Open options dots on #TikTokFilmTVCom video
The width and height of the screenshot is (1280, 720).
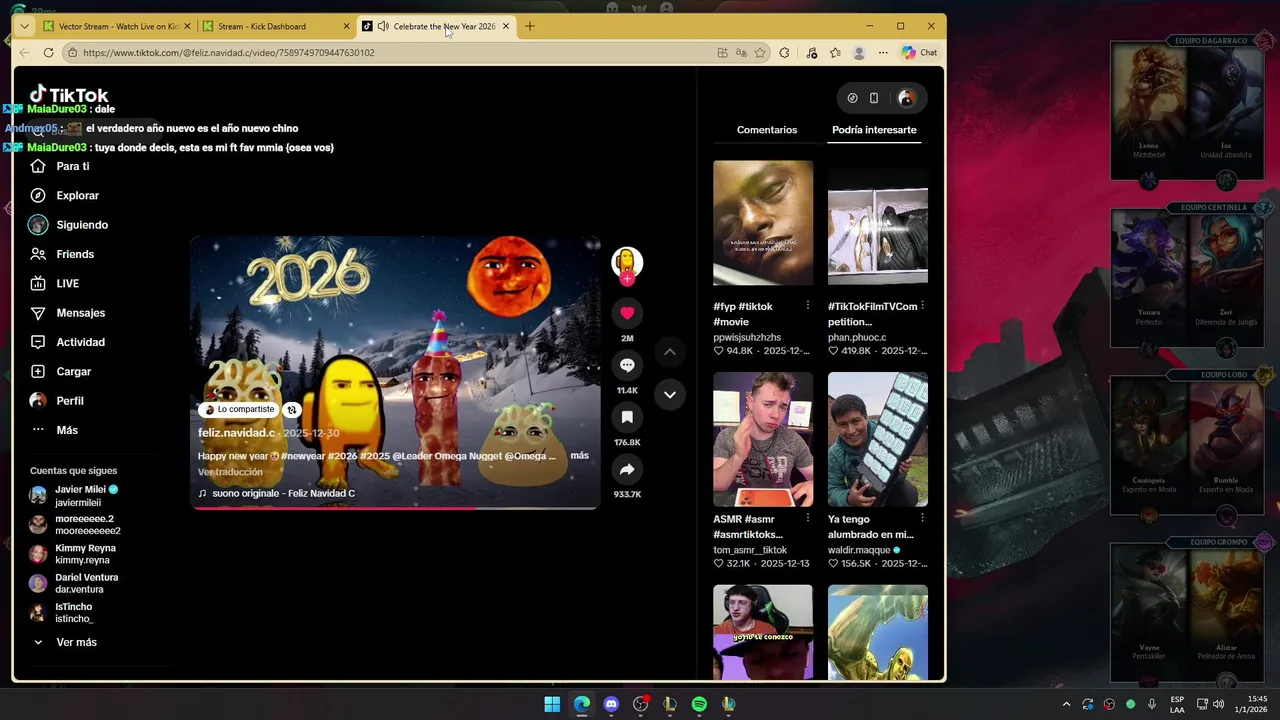pyautogui.click(x=922, y=306)
